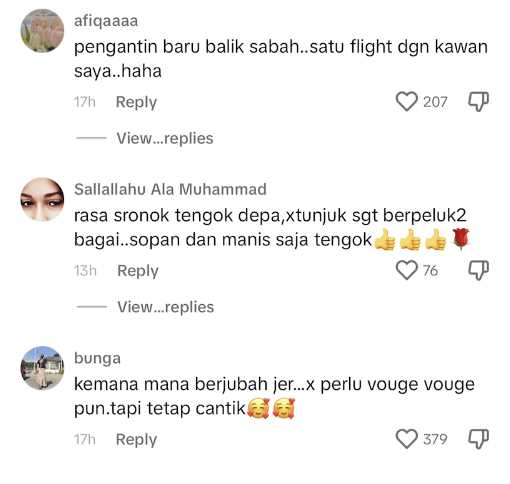Open bunga's profile avatar

click(x=42, y=368)
